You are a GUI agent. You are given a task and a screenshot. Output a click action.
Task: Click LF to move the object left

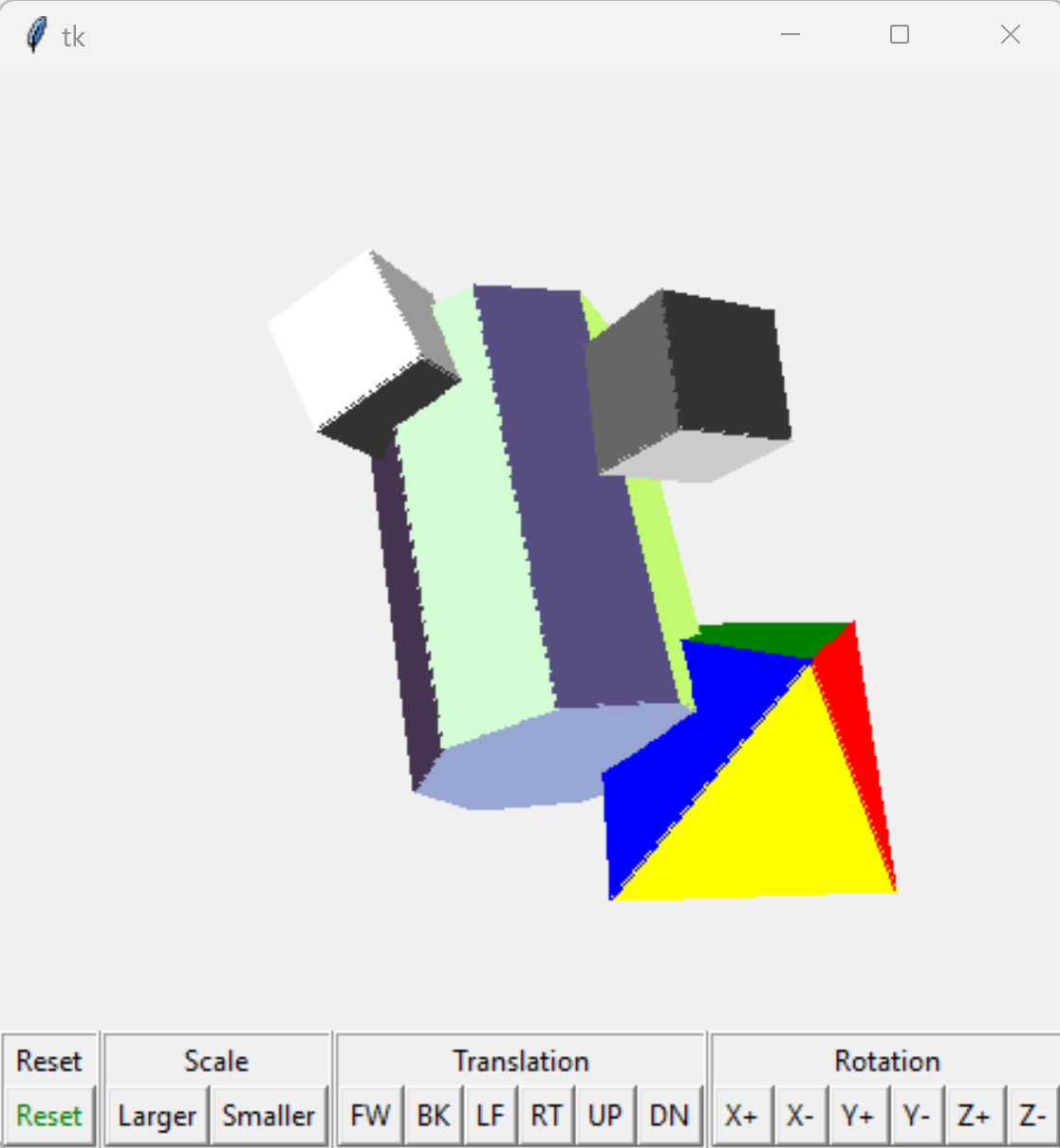click(x=490, y=1115)
